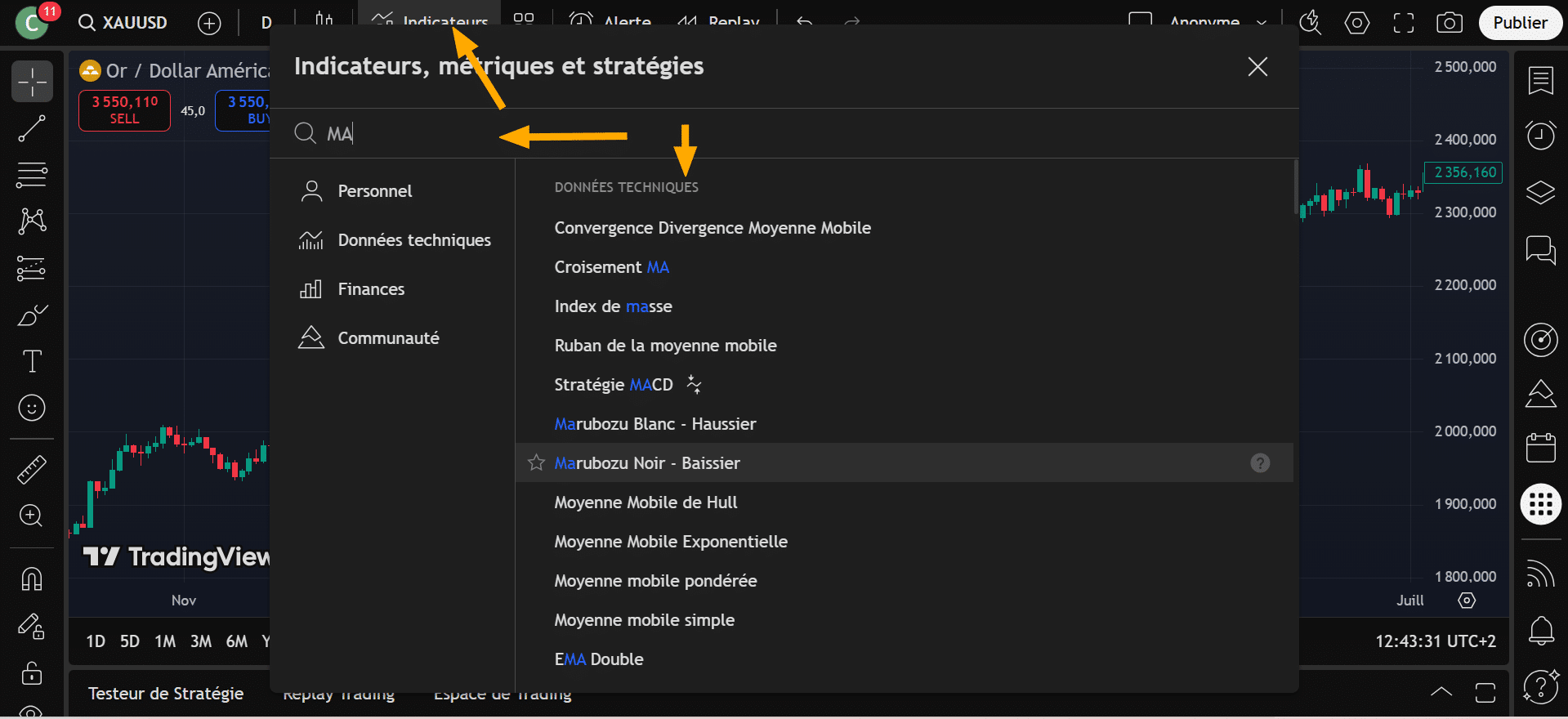The width and height of the screenshot is (1568, 719).
Task: Open the calendar panel in right sidebar
Action: (x=1540, y=448)
